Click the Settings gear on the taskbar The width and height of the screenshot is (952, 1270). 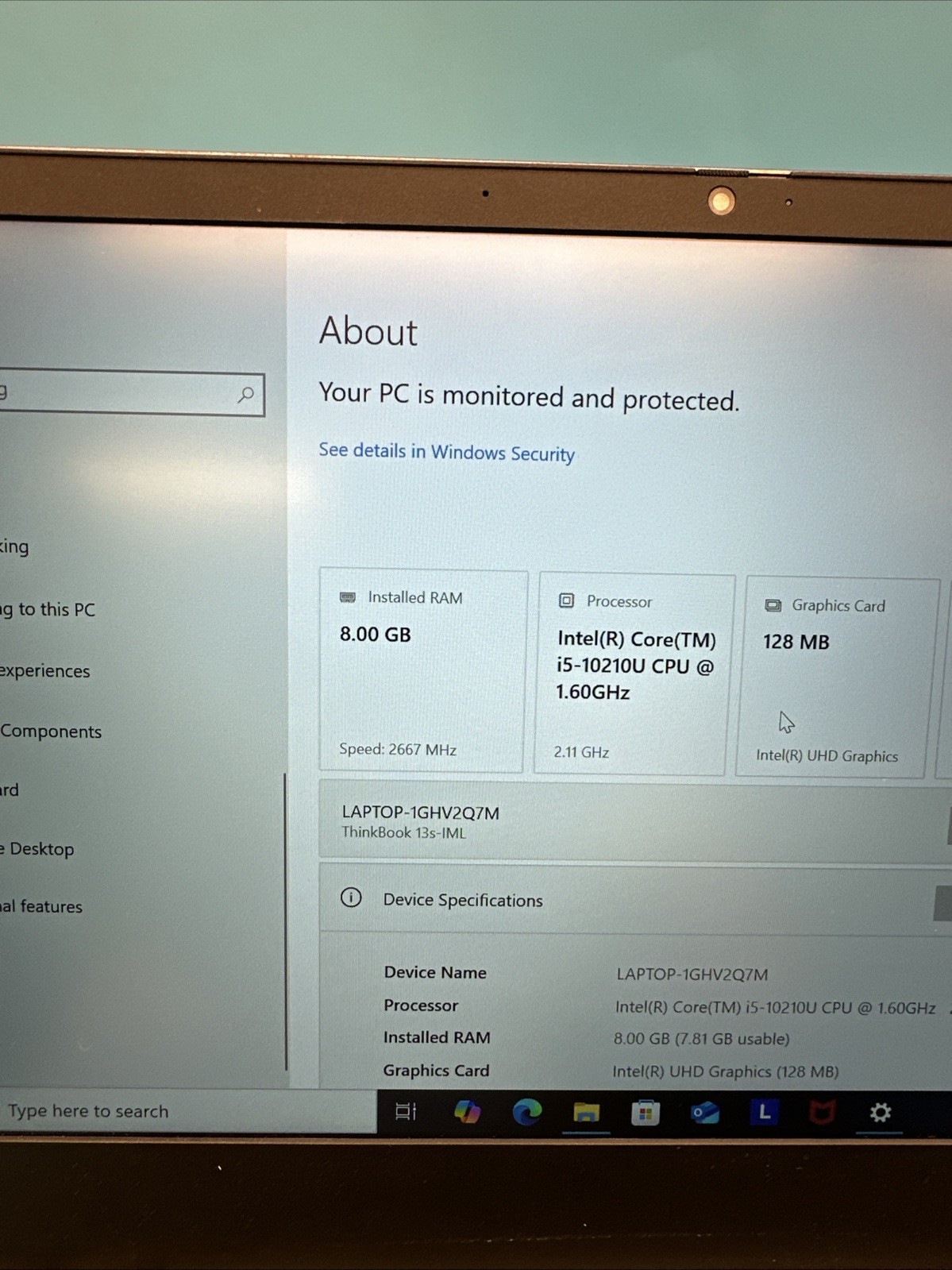coord(880,1113)
